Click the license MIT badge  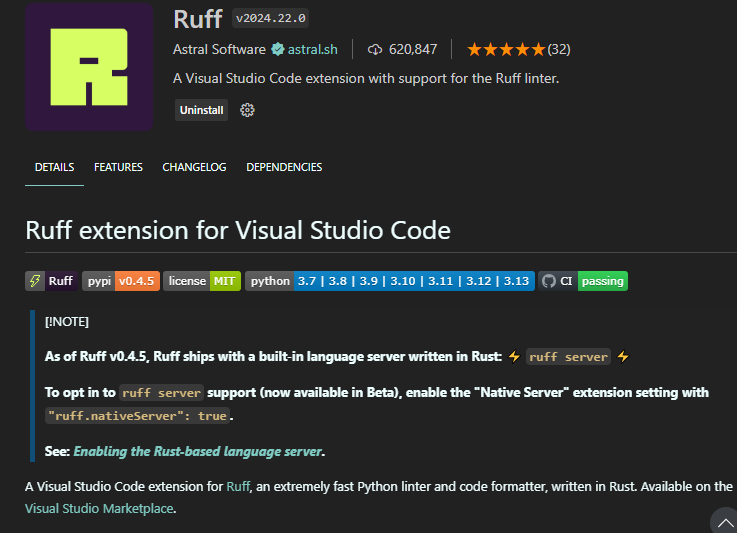tap(202, 281)
